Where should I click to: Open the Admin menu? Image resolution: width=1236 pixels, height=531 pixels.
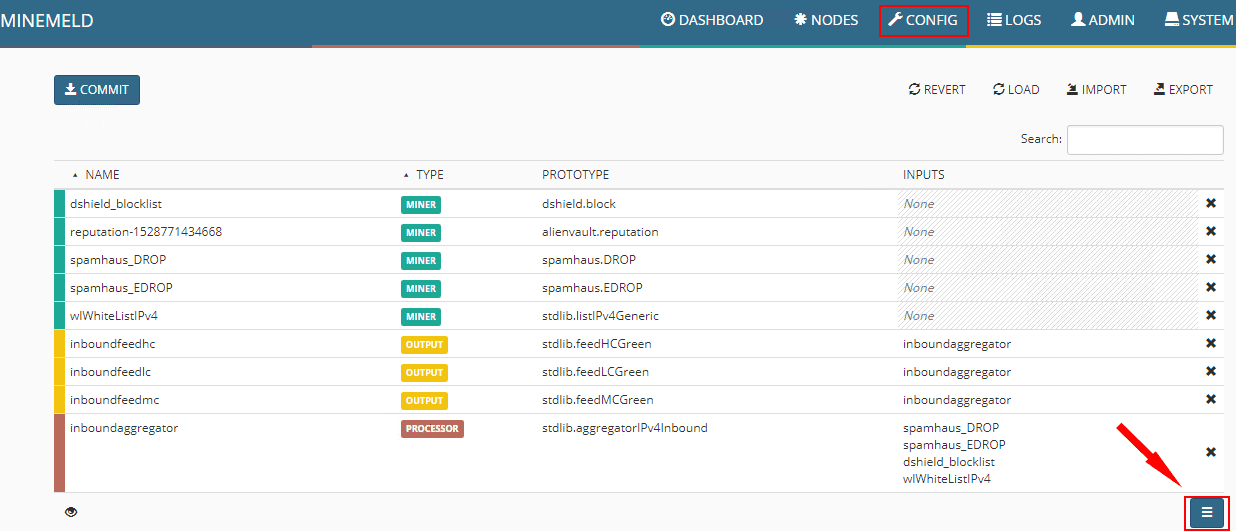pyautogui.click(x=1103, y=20)
